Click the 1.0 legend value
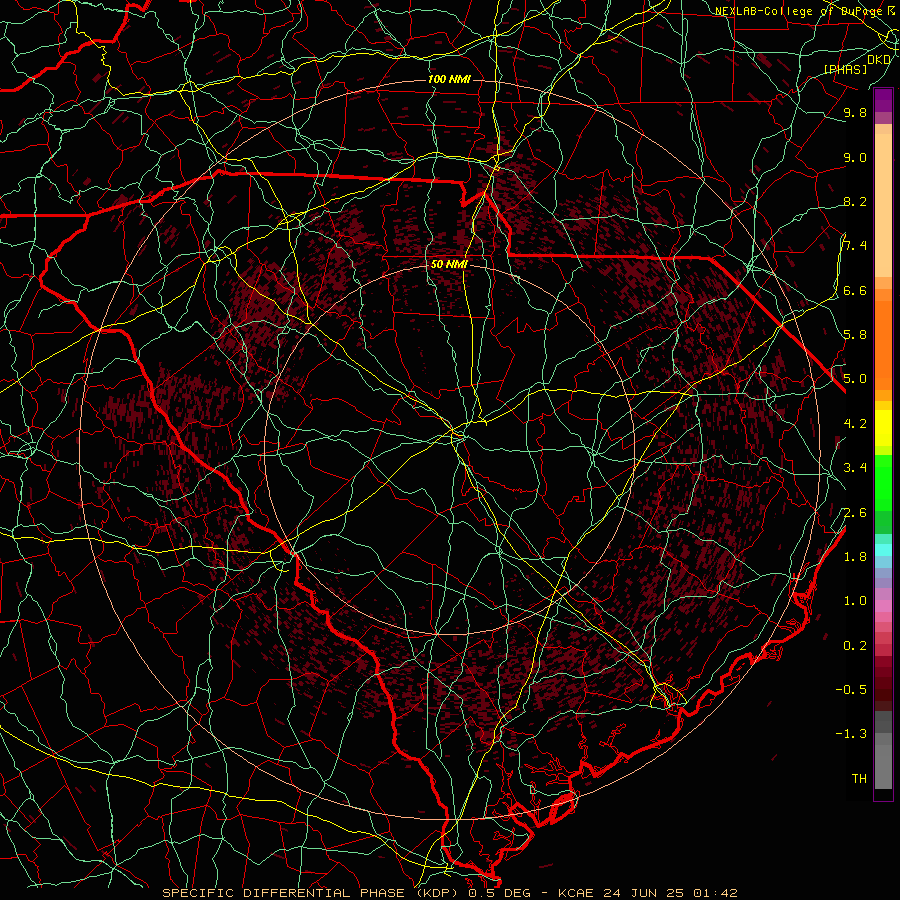Viewport: 900px width, 900px height. (x=855, y=600)
